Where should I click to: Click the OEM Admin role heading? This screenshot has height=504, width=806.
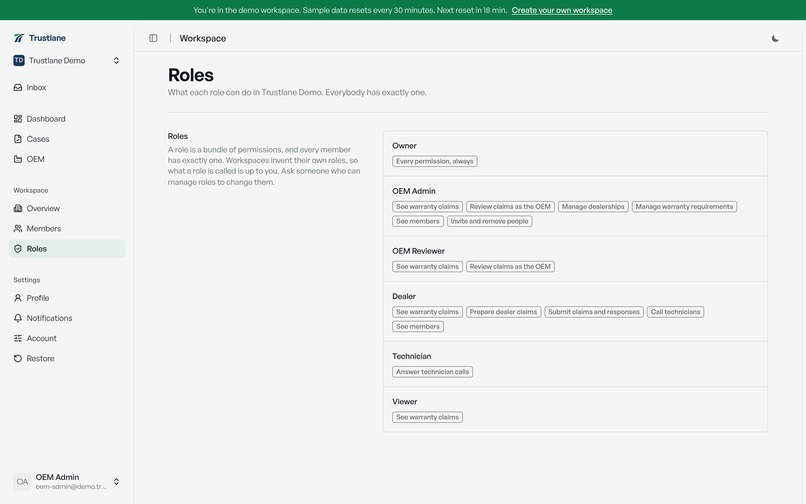[x=414, y=191]
